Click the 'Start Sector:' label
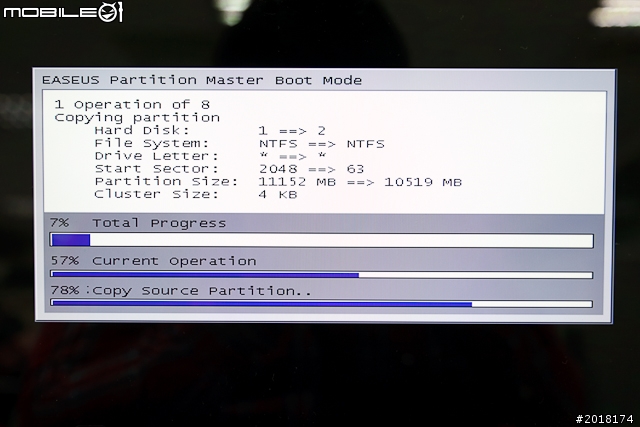 157,169
